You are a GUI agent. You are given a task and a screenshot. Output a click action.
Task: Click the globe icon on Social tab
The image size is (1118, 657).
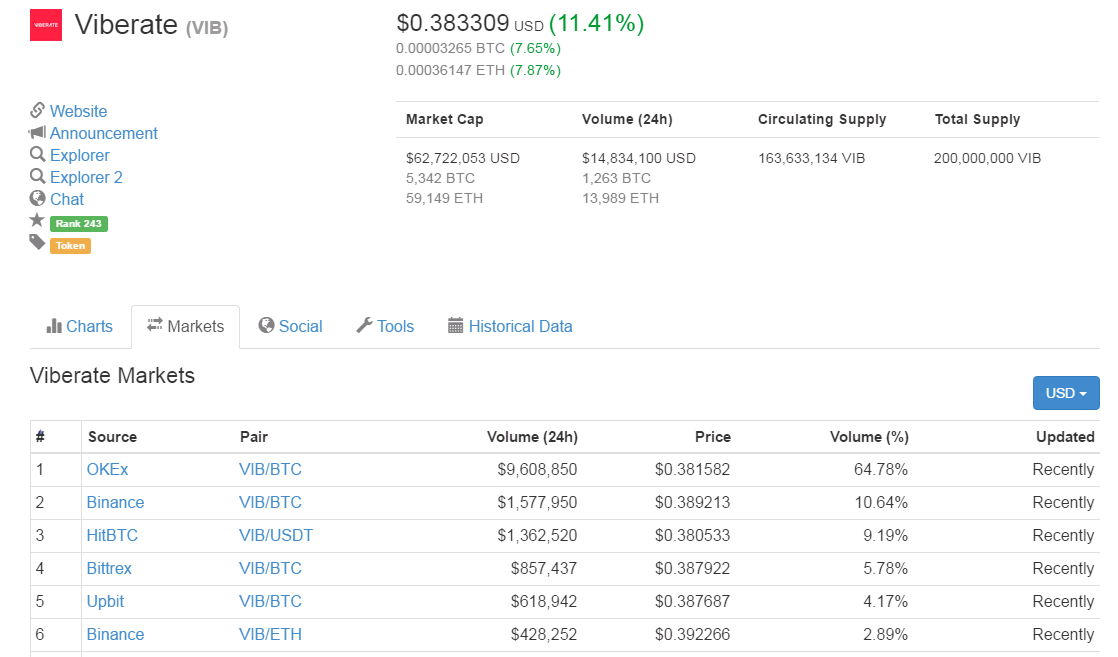[267, 325]
